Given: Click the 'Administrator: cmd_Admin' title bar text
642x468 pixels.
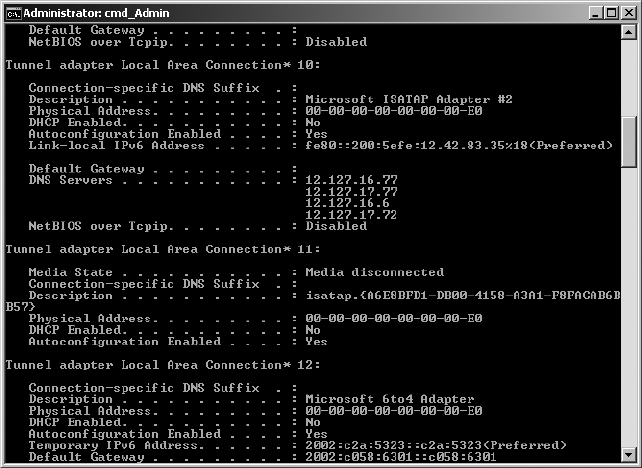Looking at the screenshot, I should pyautogui.click(x=88, y=12).
